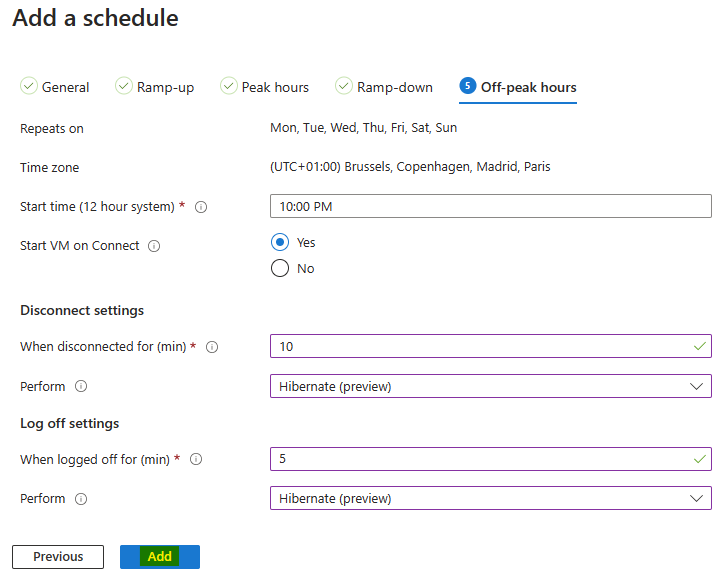Go to the Ramp-down tab
724x579 pixels.
tap(384, 87)
